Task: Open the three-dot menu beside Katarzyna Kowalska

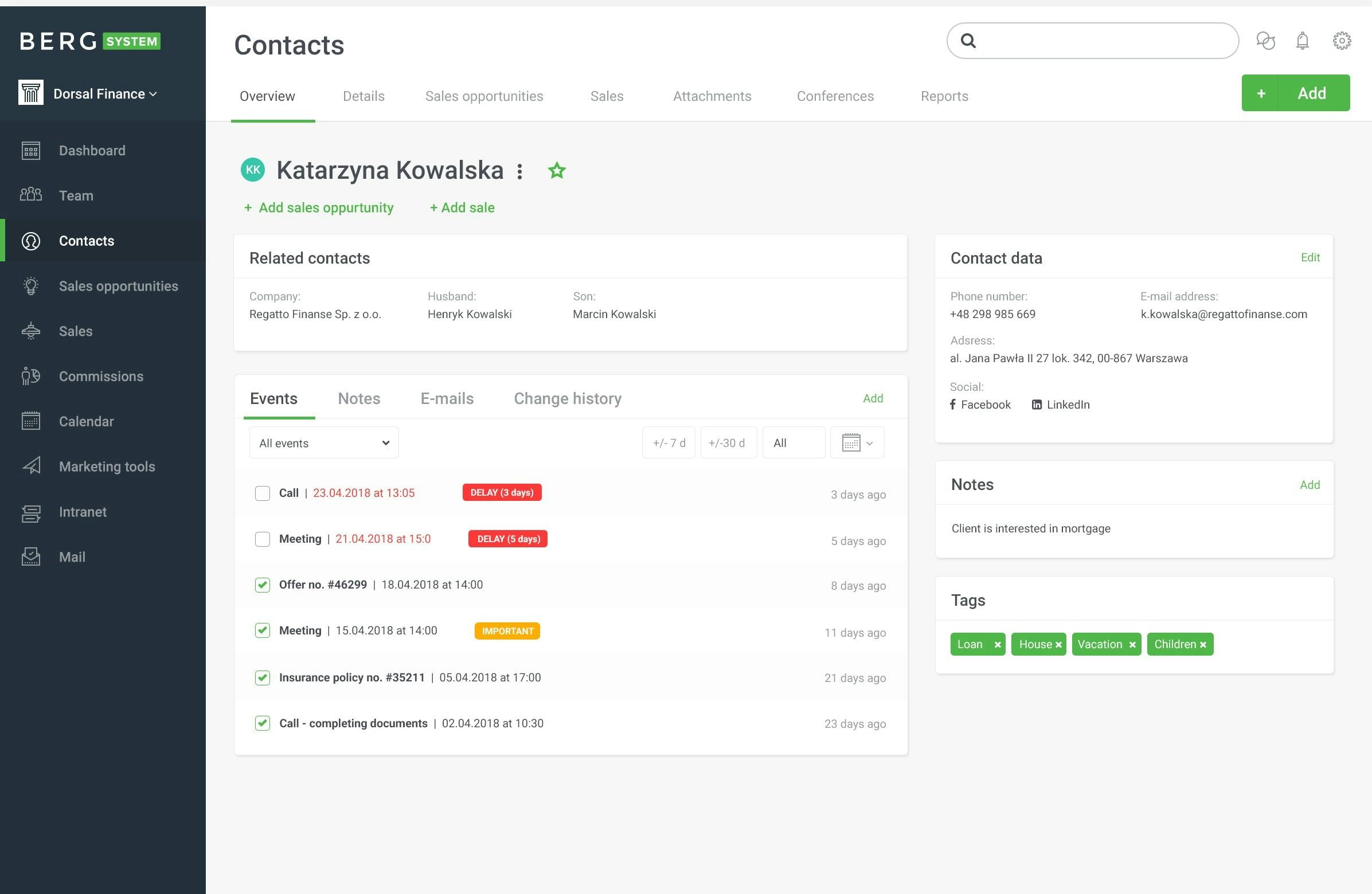Action: 519,171
